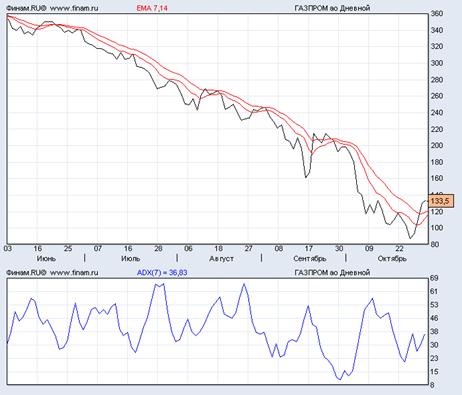Click the 17 date label above Сентябрь
Viewport: 462px width, 395px height.
[309, 249]
